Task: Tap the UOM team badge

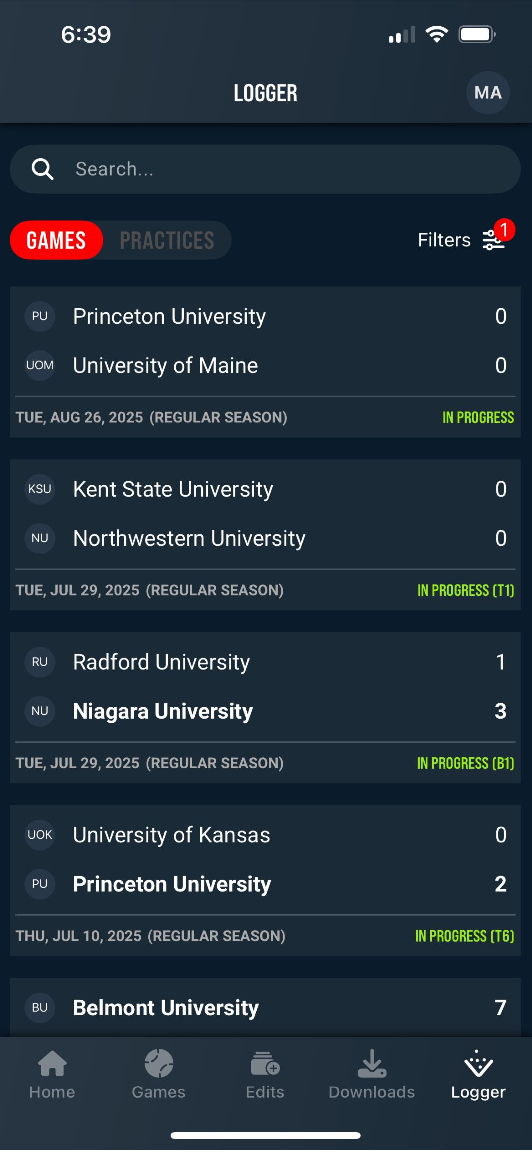Action: [40, 366]
